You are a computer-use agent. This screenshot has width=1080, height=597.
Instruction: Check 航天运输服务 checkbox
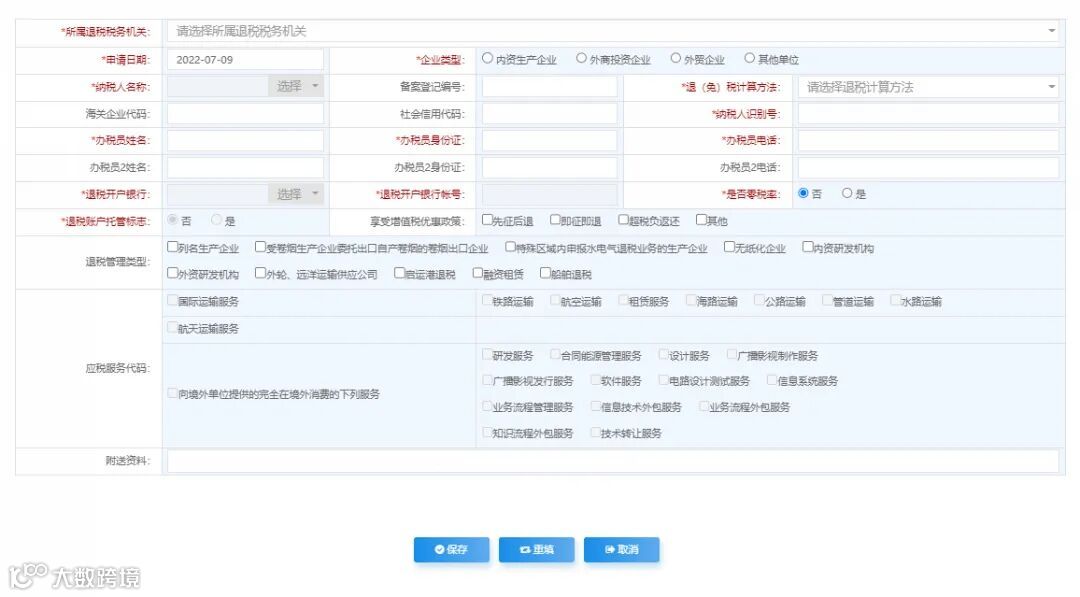173,328
